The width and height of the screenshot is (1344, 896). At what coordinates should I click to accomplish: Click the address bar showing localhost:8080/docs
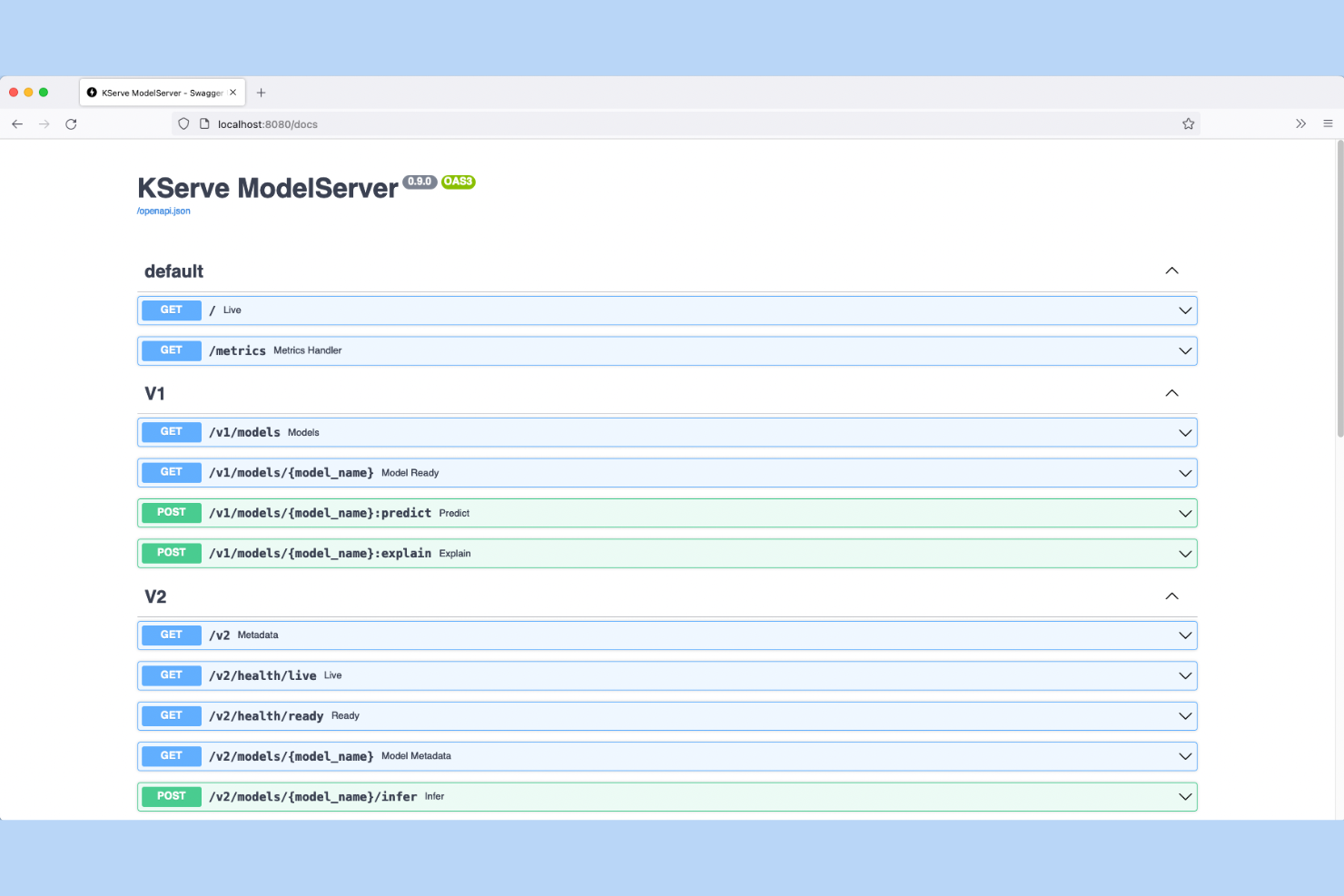tap(686, 124)
